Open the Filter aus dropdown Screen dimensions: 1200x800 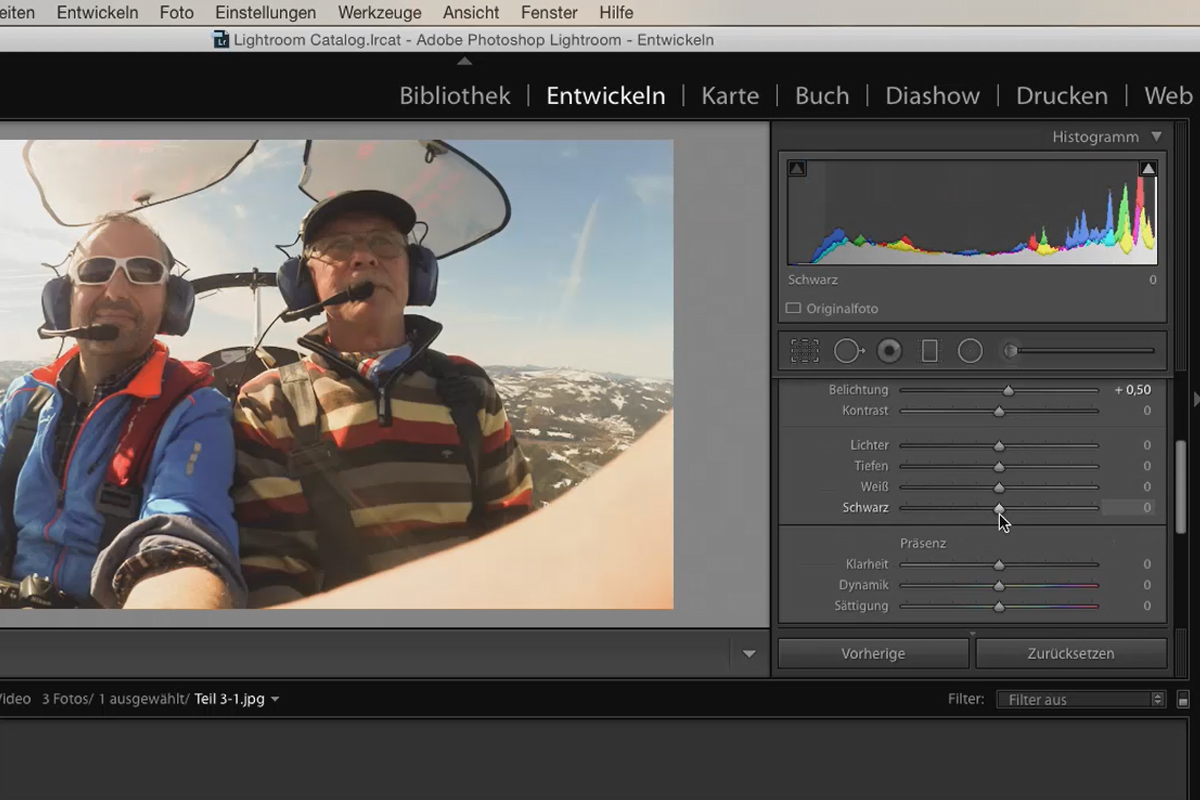click(x=1081, y=700)
